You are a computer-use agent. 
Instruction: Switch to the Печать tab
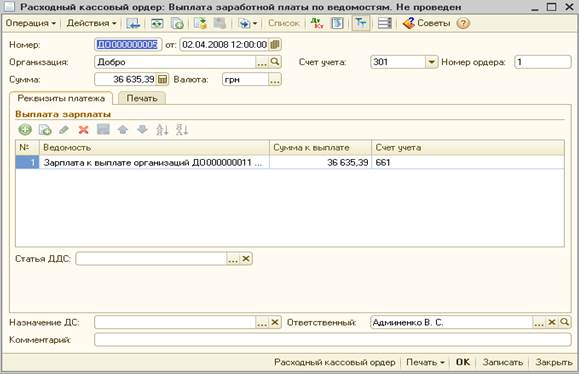(x=142, y=99)
